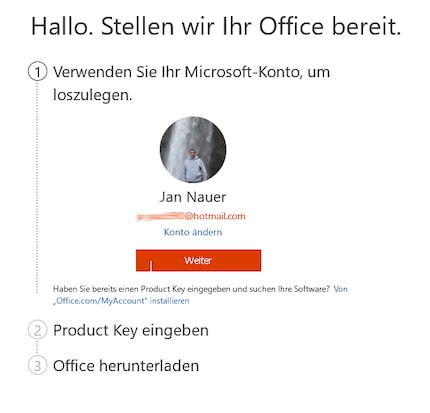This screenshot has height=413, width=430.
Task: Expand the Office herunterladen step
Action: (x=126, y=366)
